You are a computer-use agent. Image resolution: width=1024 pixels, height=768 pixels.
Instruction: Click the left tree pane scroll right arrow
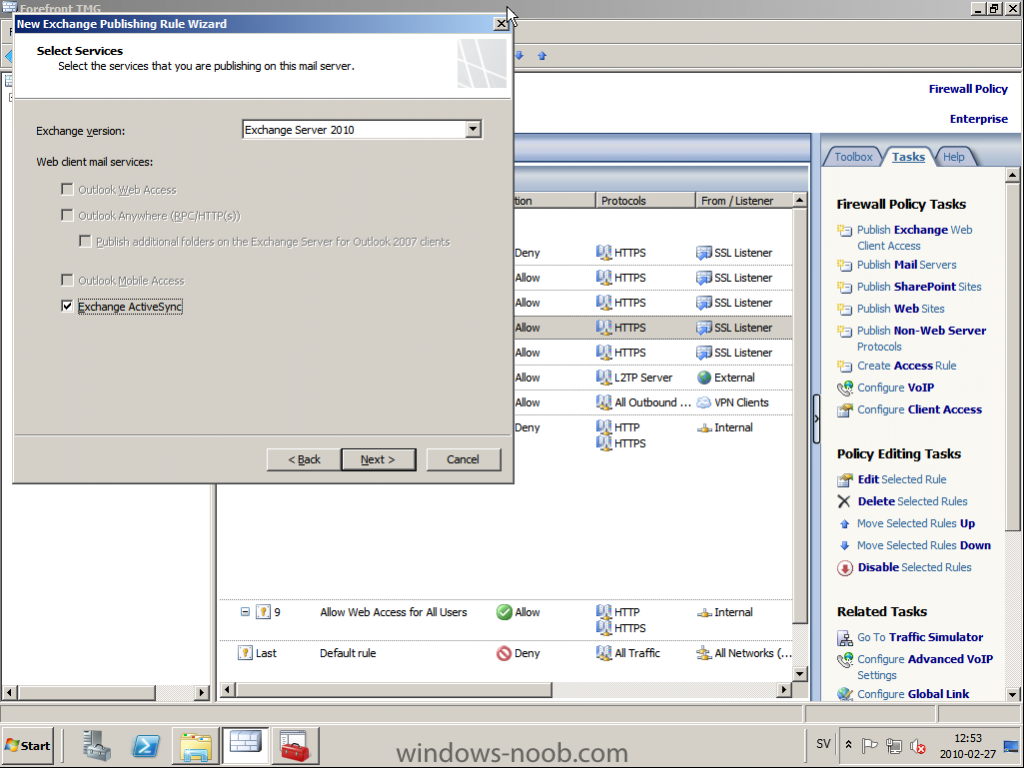pos(202,692)
